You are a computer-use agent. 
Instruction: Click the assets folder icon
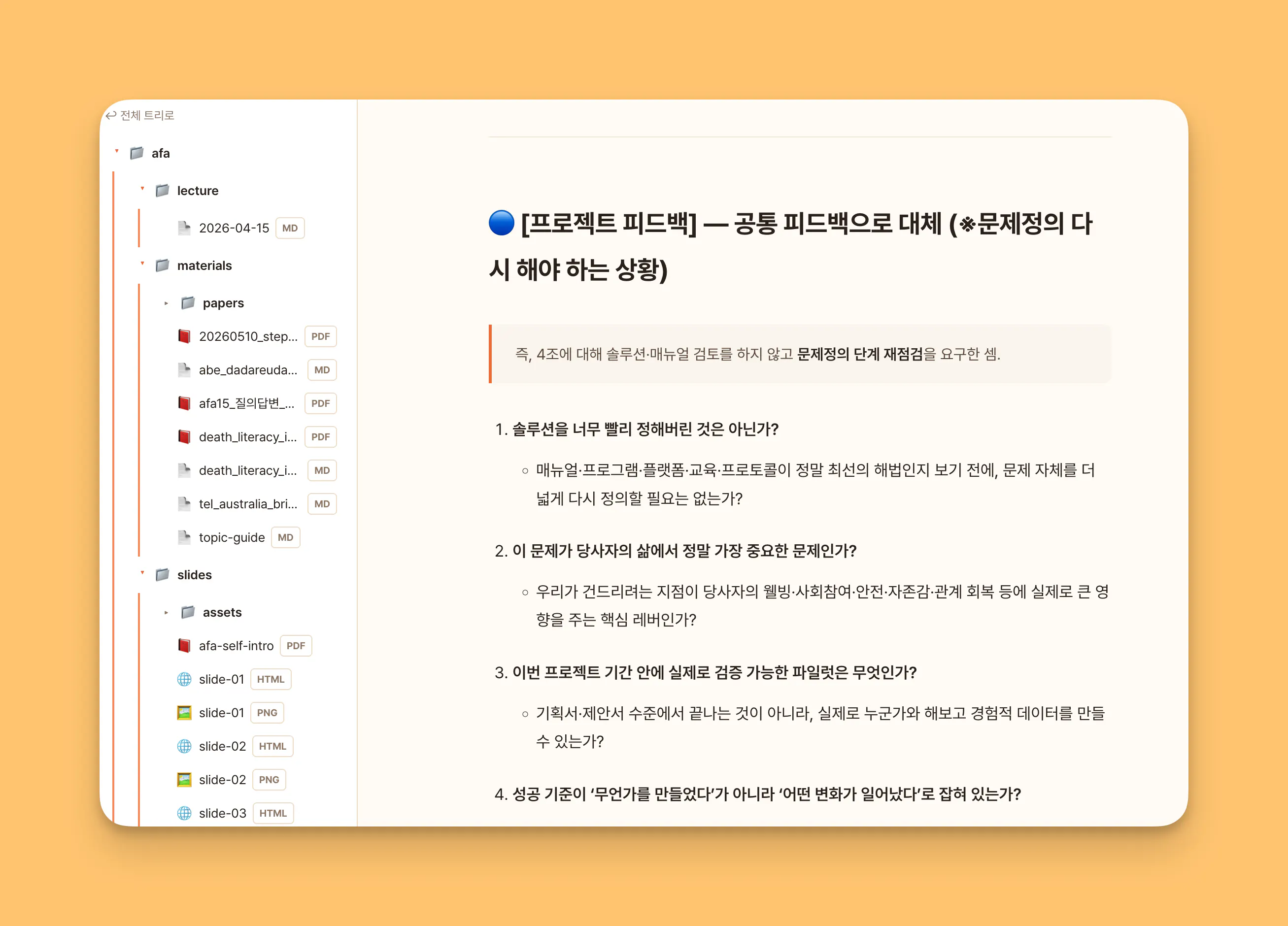click(x=188, y=613)
